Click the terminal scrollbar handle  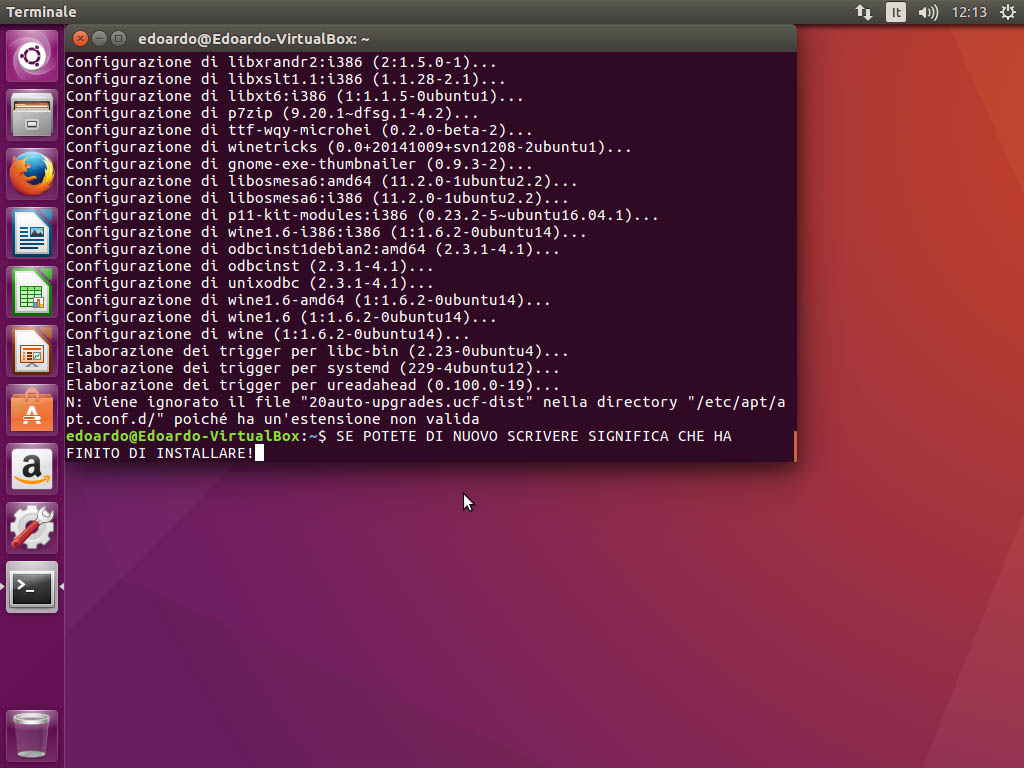pos(794,446)
